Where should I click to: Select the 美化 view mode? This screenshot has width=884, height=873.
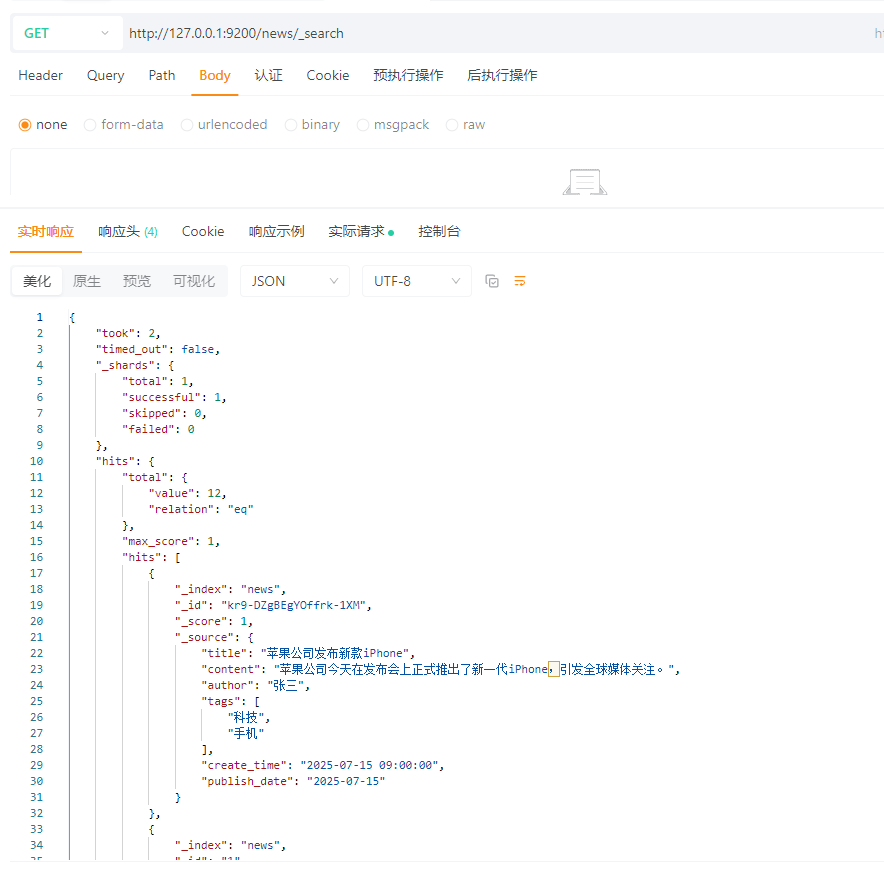click(37, 281)
